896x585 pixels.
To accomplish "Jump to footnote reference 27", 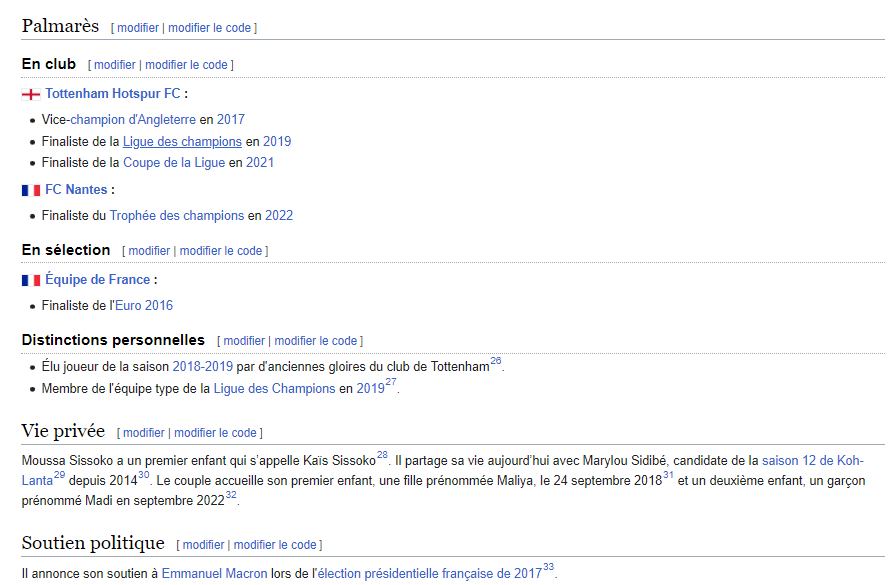I will (391, 382).
